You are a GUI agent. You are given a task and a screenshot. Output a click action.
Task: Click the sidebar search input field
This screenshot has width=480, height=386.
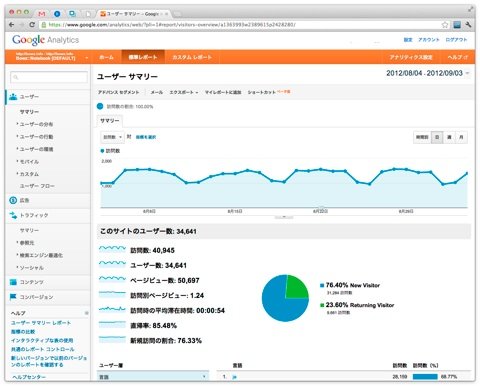tap(49, 77)
